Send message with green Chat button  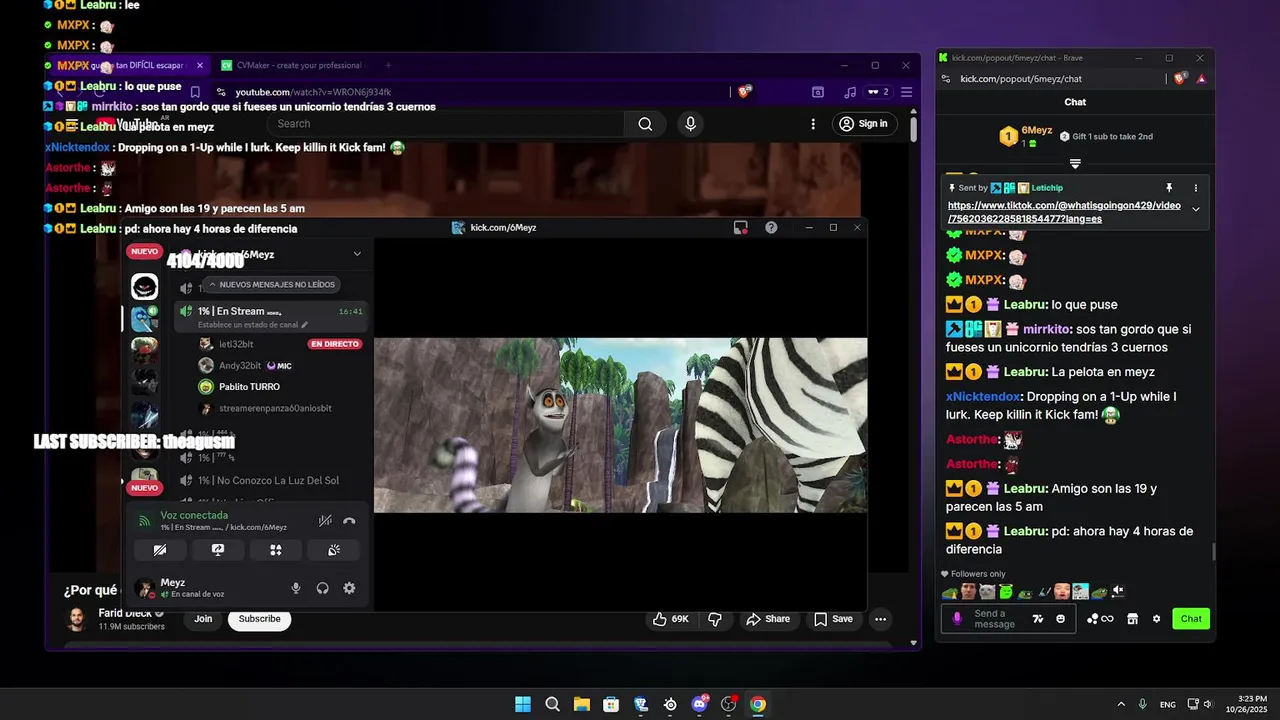tap(1191, 619)
